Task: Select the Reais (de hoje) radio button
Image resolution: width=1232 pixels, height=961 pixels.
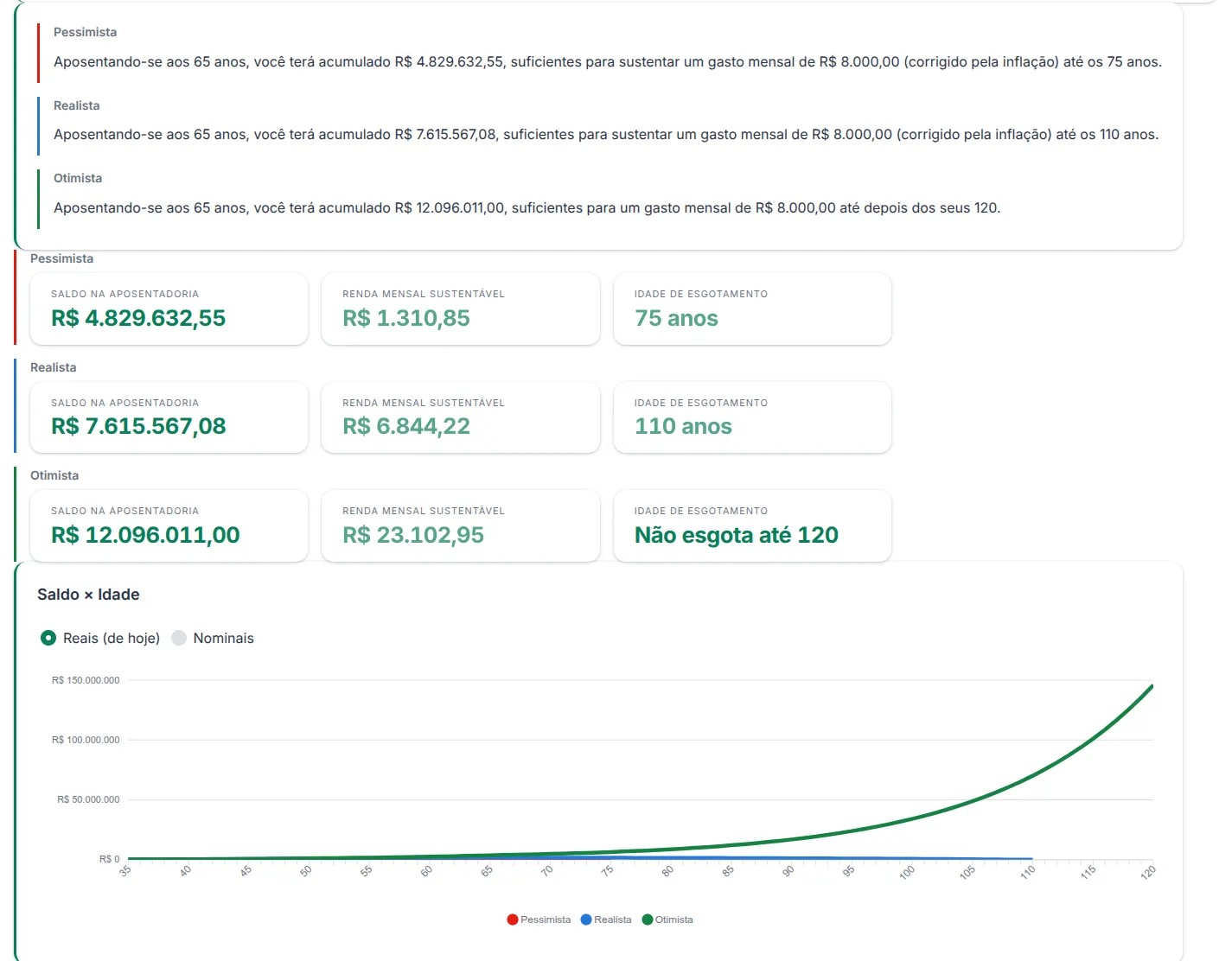Action: (x=48, y=638)
